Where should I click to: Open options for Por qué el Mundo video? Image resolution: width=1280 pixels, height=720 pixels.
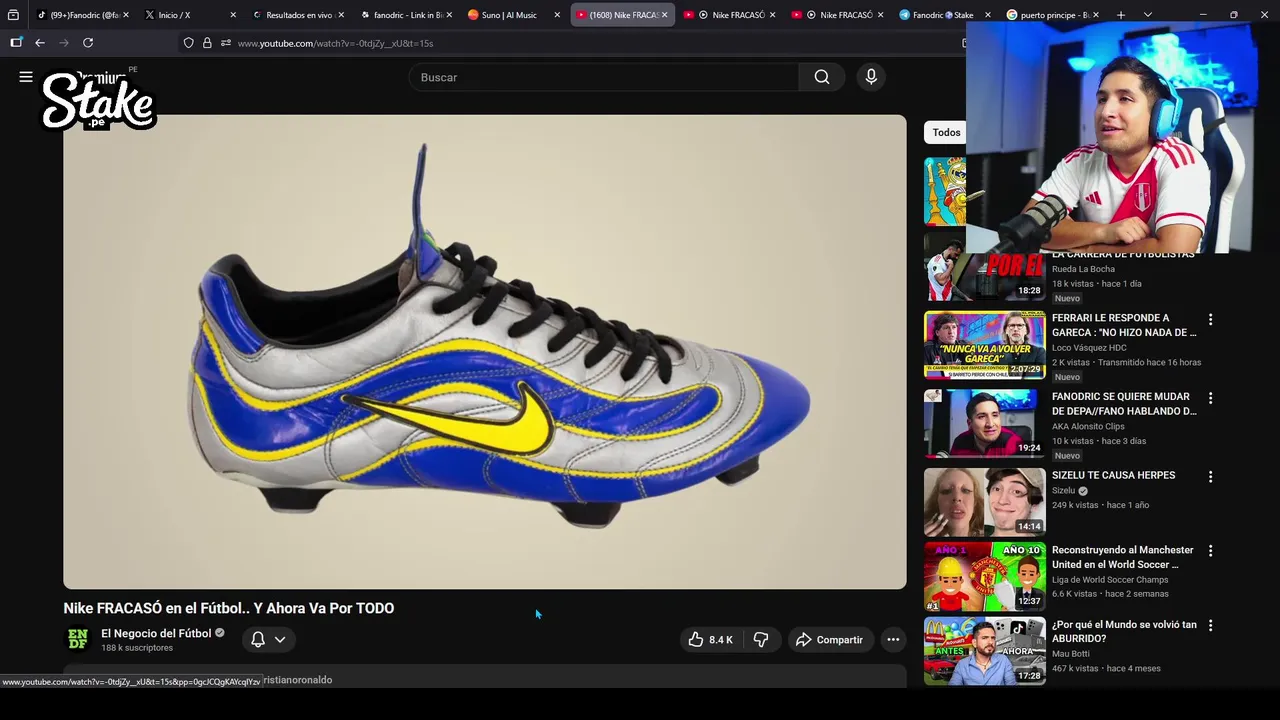pyautogui.click(x=1210, y=626)
